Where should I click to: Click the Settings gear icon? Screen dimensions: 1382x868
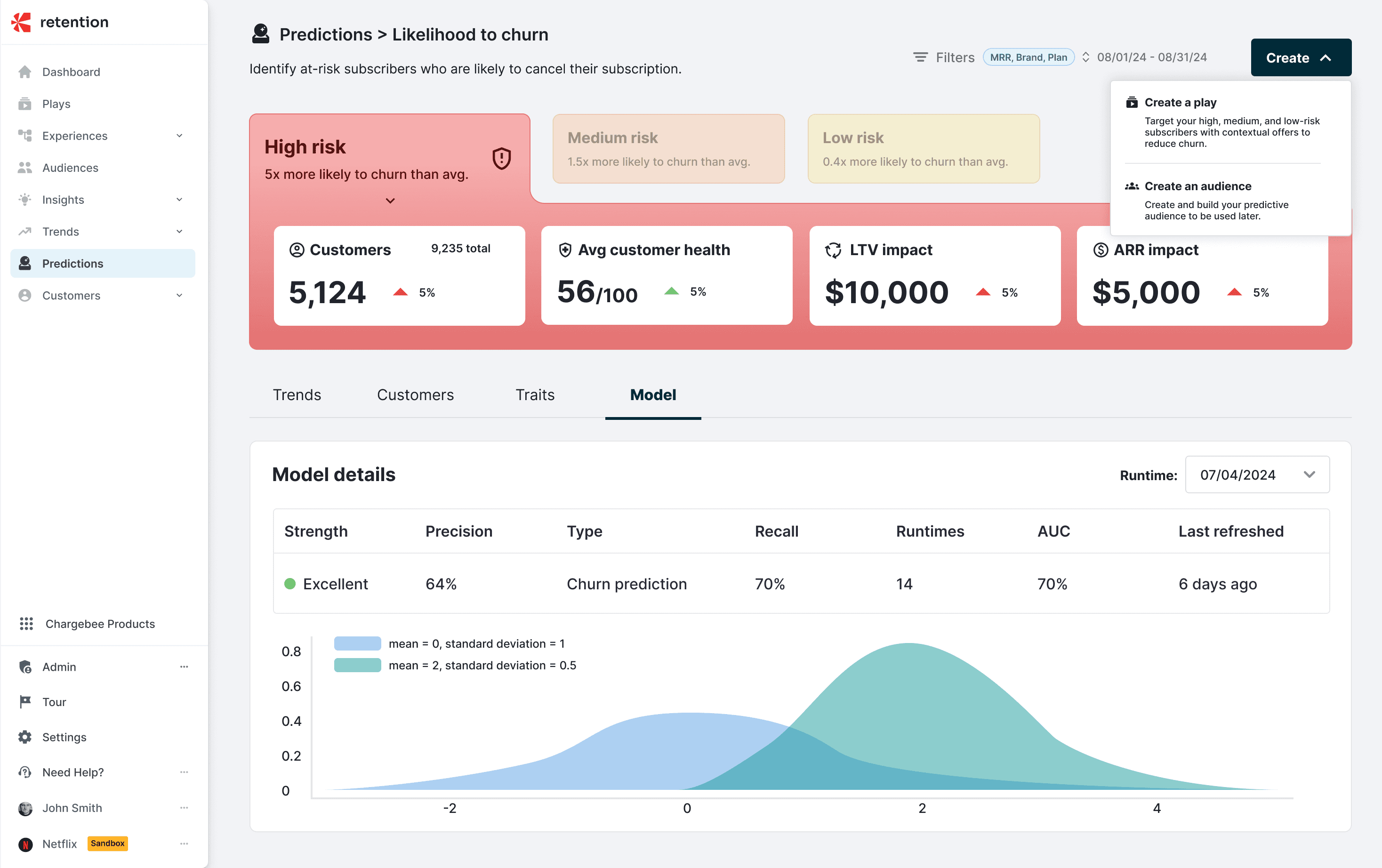24,737
